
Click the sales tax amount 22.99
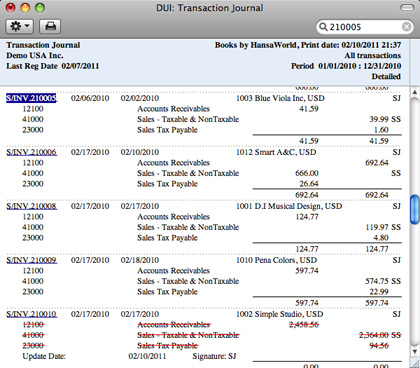[379, 292]
